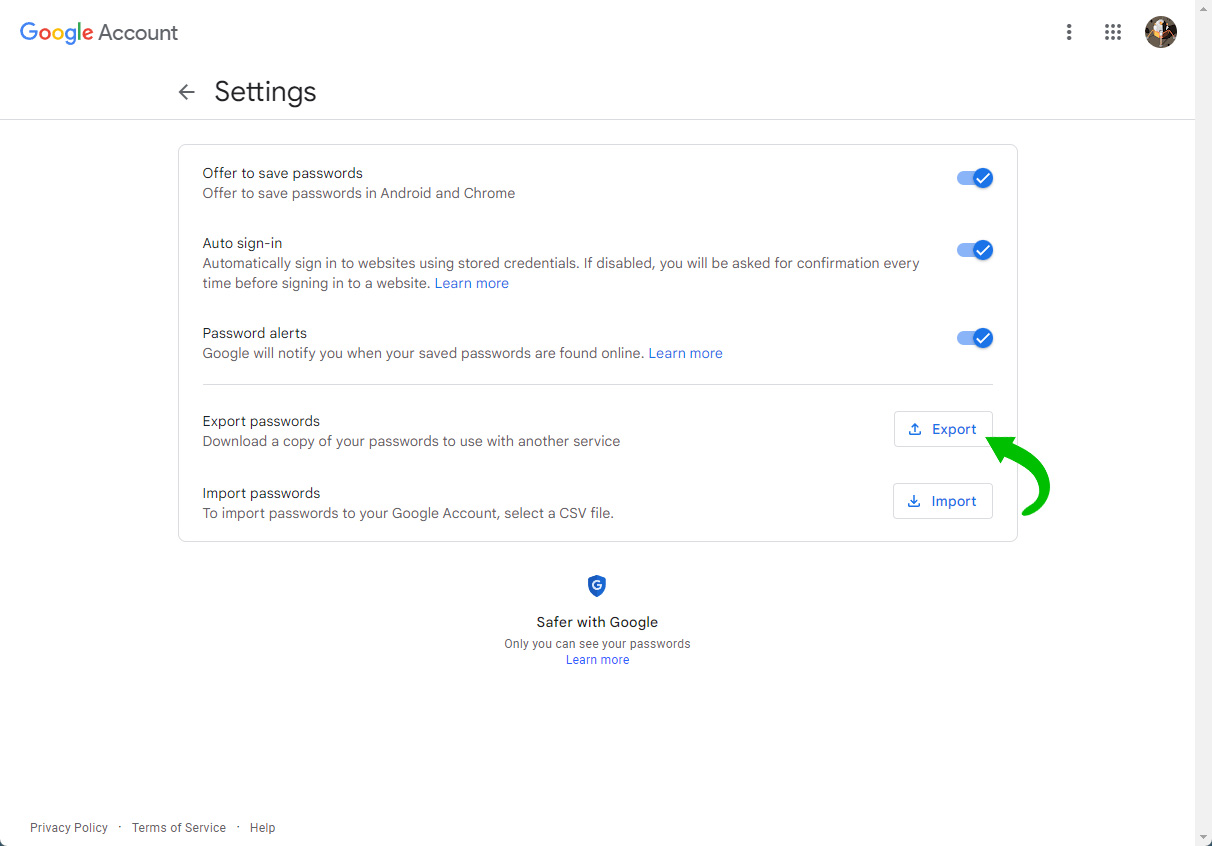Click the scrollbar down arrow
1212x846 pixels.
(x=1203, y=837)
